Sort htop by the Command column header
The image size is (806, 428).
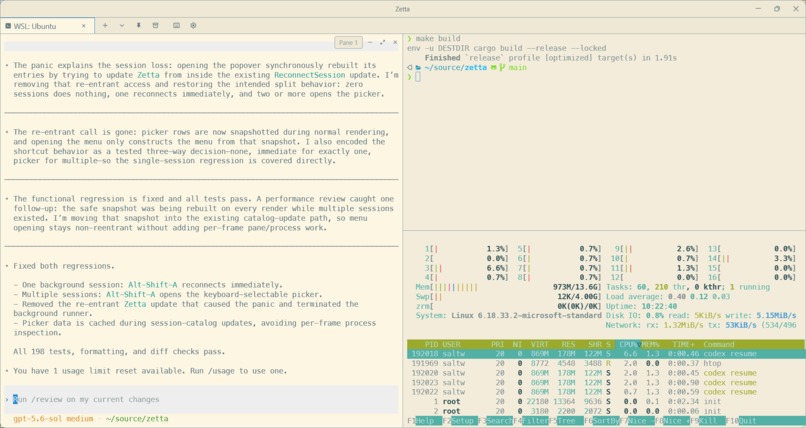pyautogui.click(x=719, y=344)
